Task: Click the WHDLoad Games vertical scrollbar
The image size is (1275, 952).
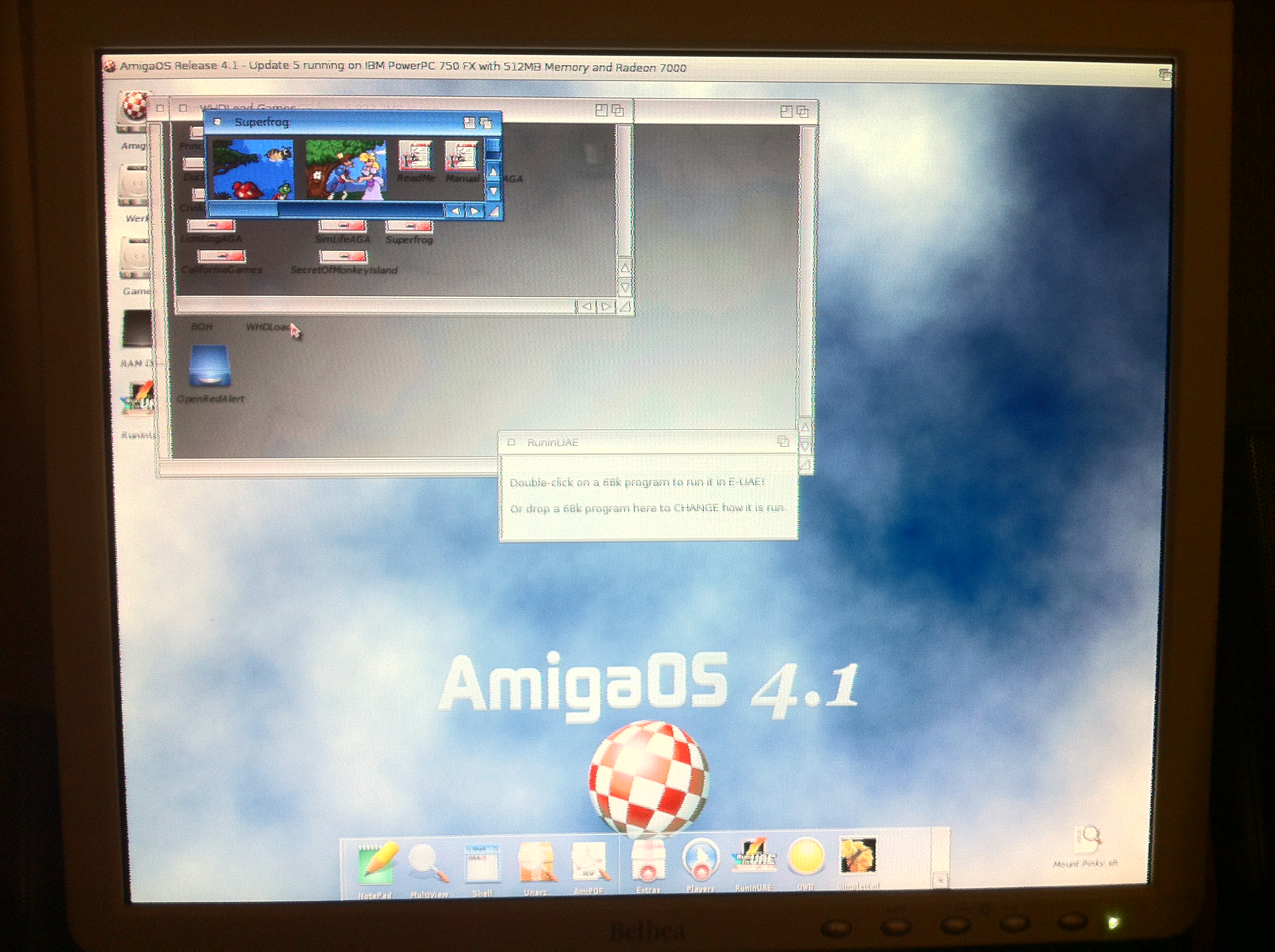Action: pyautogui.click(x=624, y=190)
